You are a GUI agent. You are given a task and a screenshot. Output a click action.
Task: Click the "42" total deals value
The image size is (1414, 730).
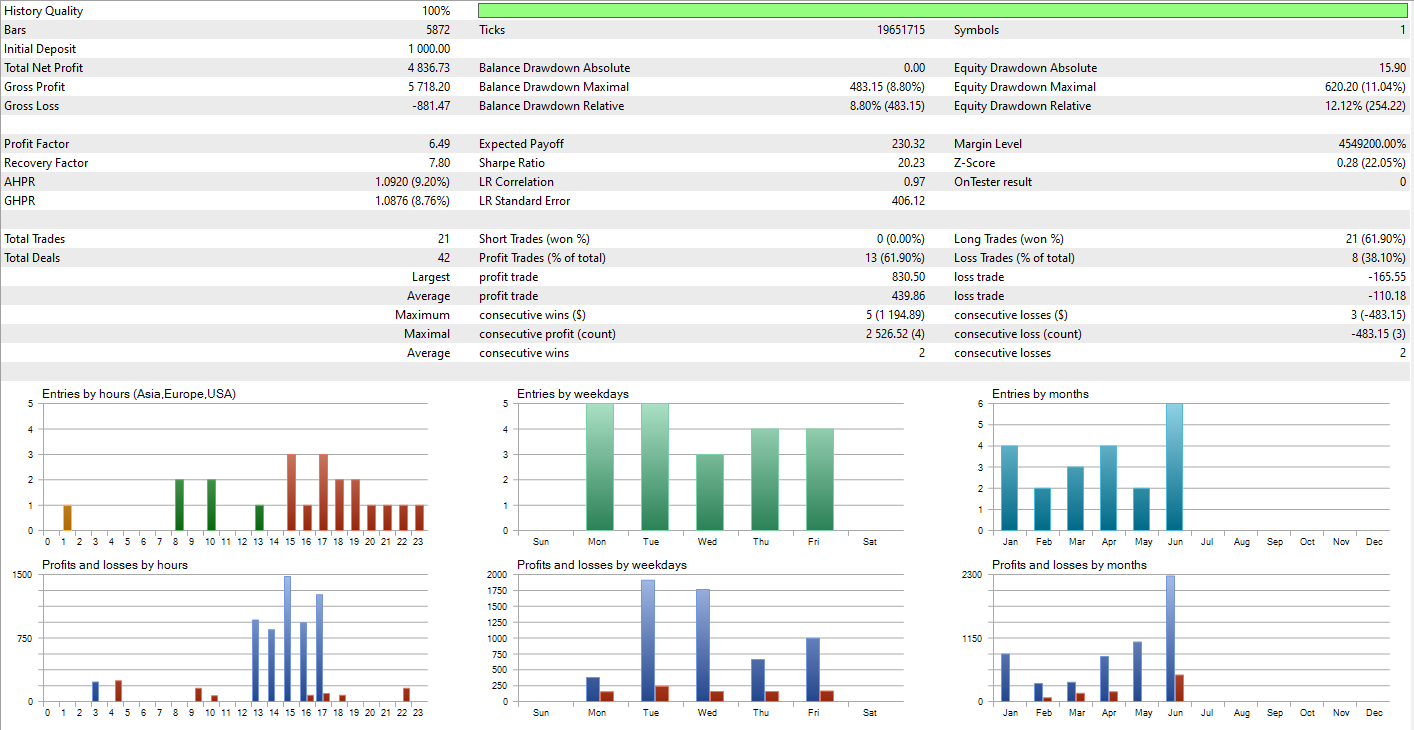(443, 258)
